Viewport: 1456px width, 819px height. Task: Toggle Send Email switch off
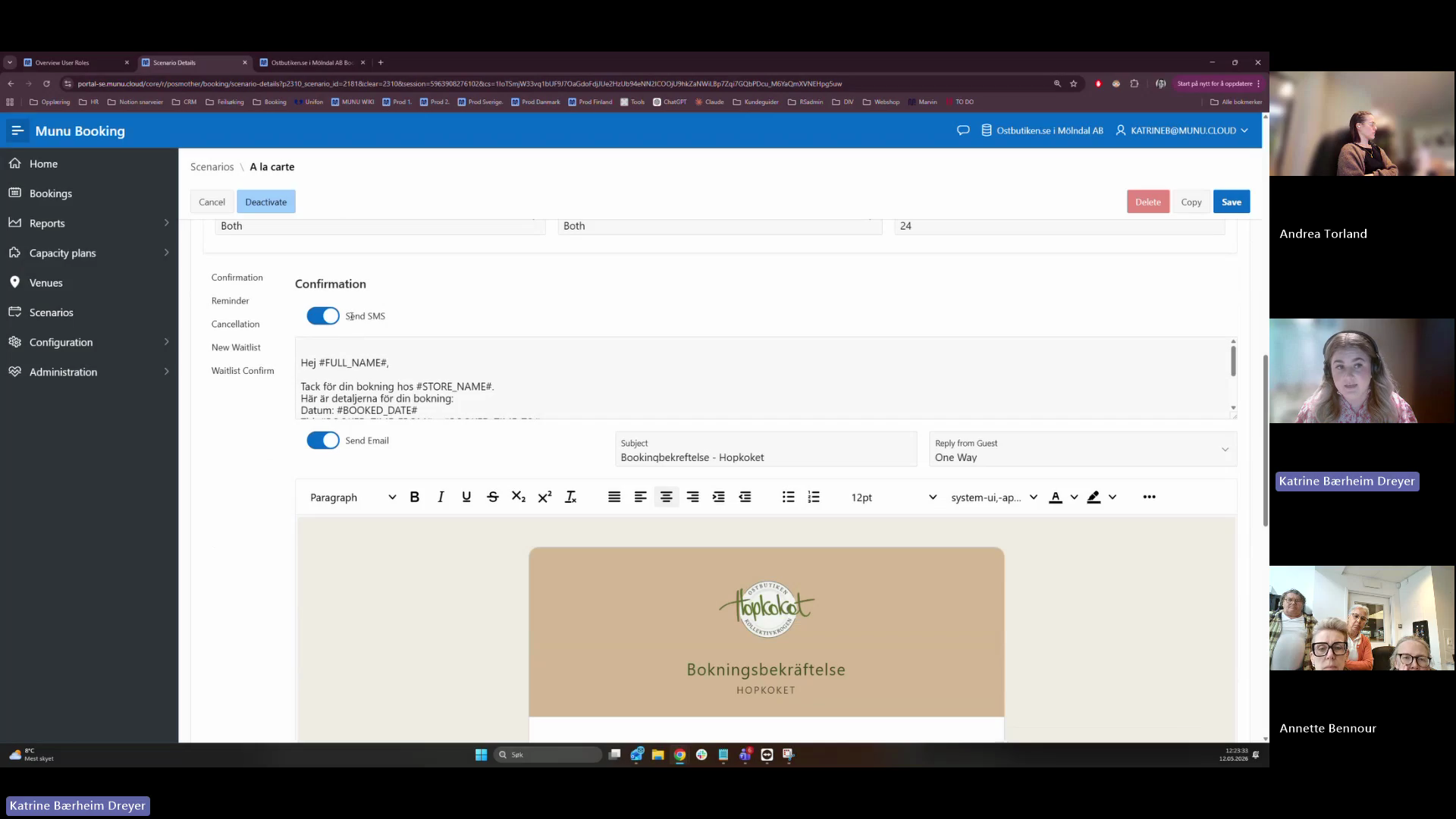click(323, 441)
